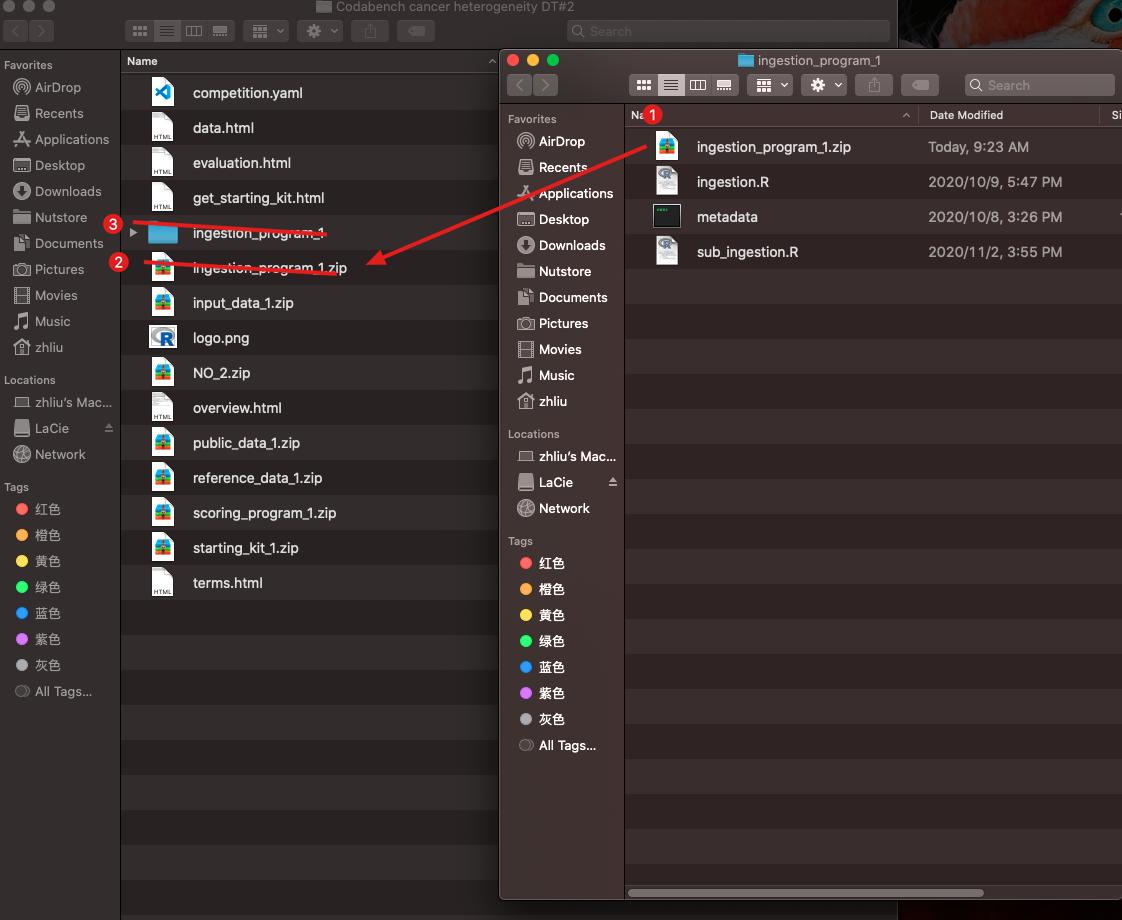Switch front window to icon view
1122x920 pixels.
click(x=644, y=85)
